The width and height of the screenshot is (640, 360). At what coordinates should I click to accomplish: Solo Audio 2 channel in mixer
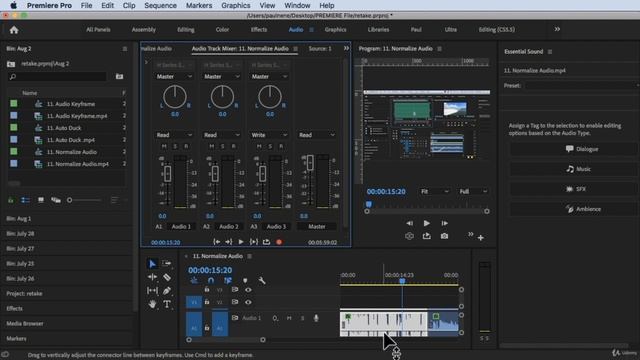[222, 146]
